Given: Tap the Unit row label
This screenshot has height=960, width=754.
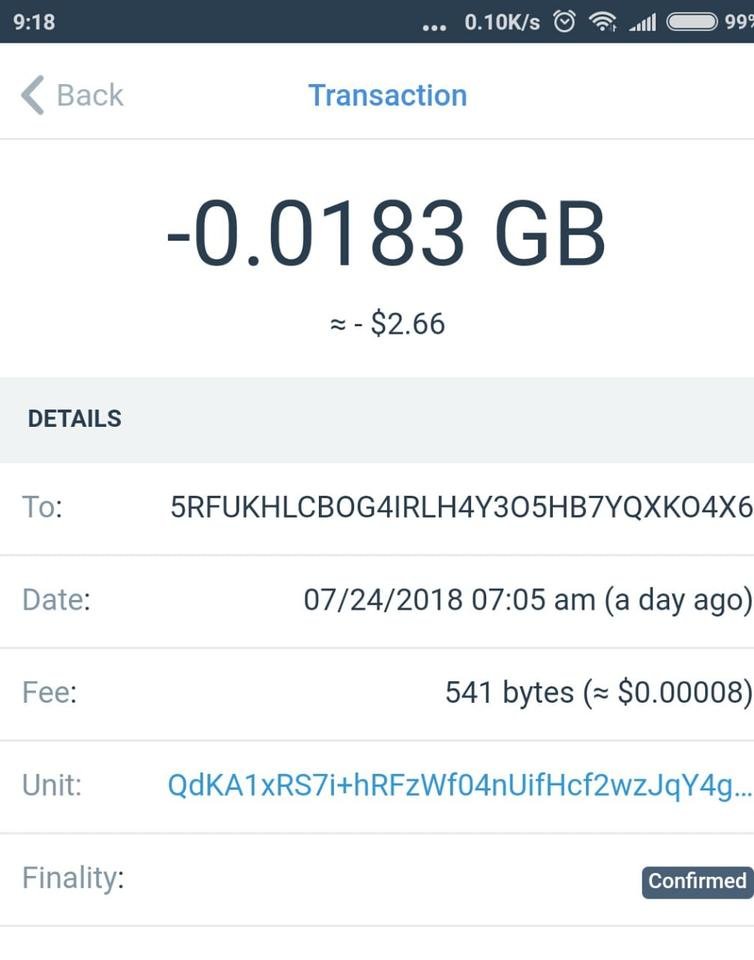Looking at the screenshot, I should click(52, 786).
